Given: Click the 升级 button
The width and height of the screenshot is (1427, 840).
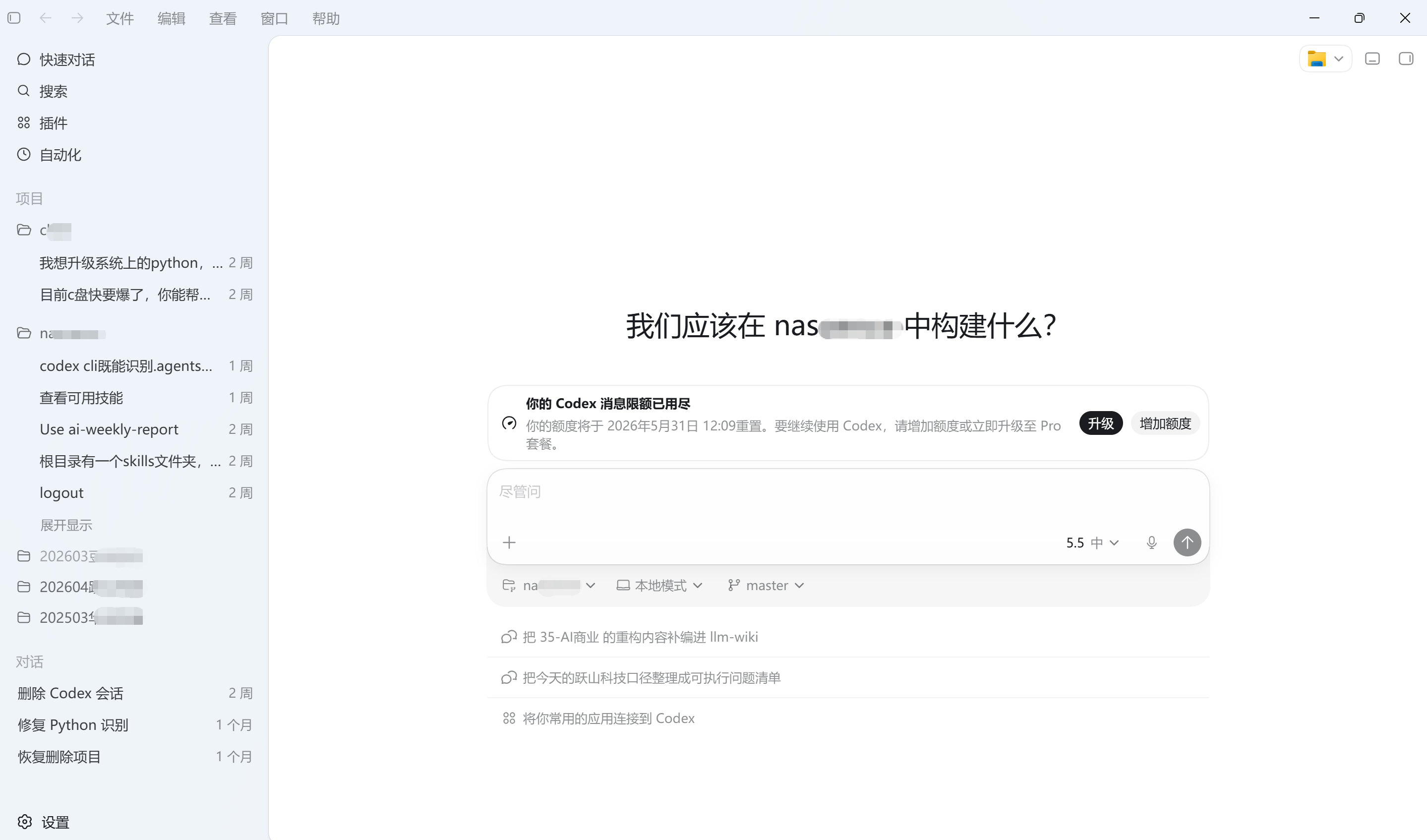Looking at the screenshot, I should pos(1101,423).
